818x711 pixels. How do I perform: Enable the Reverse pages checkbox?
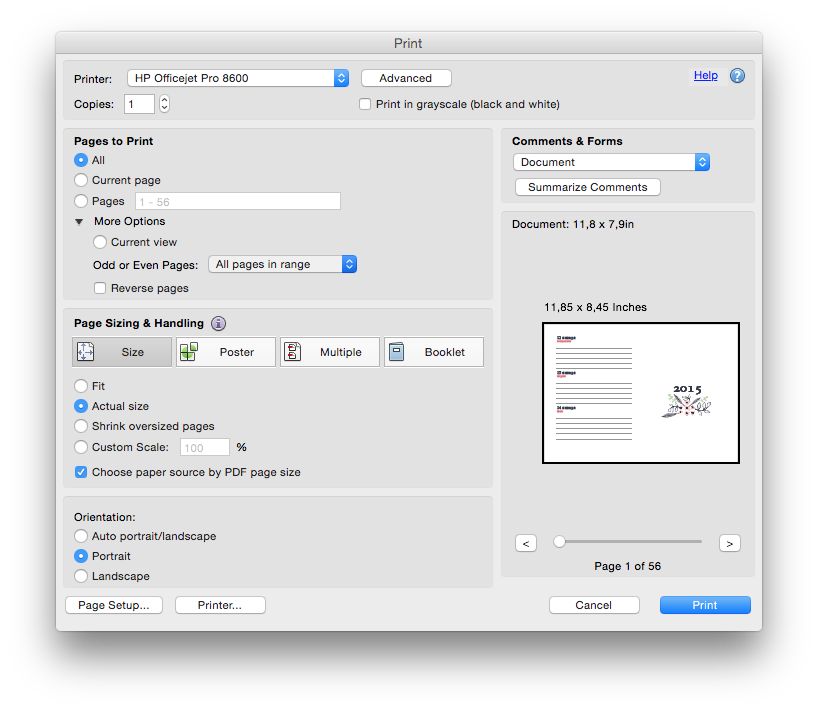(x=100, y=288)
